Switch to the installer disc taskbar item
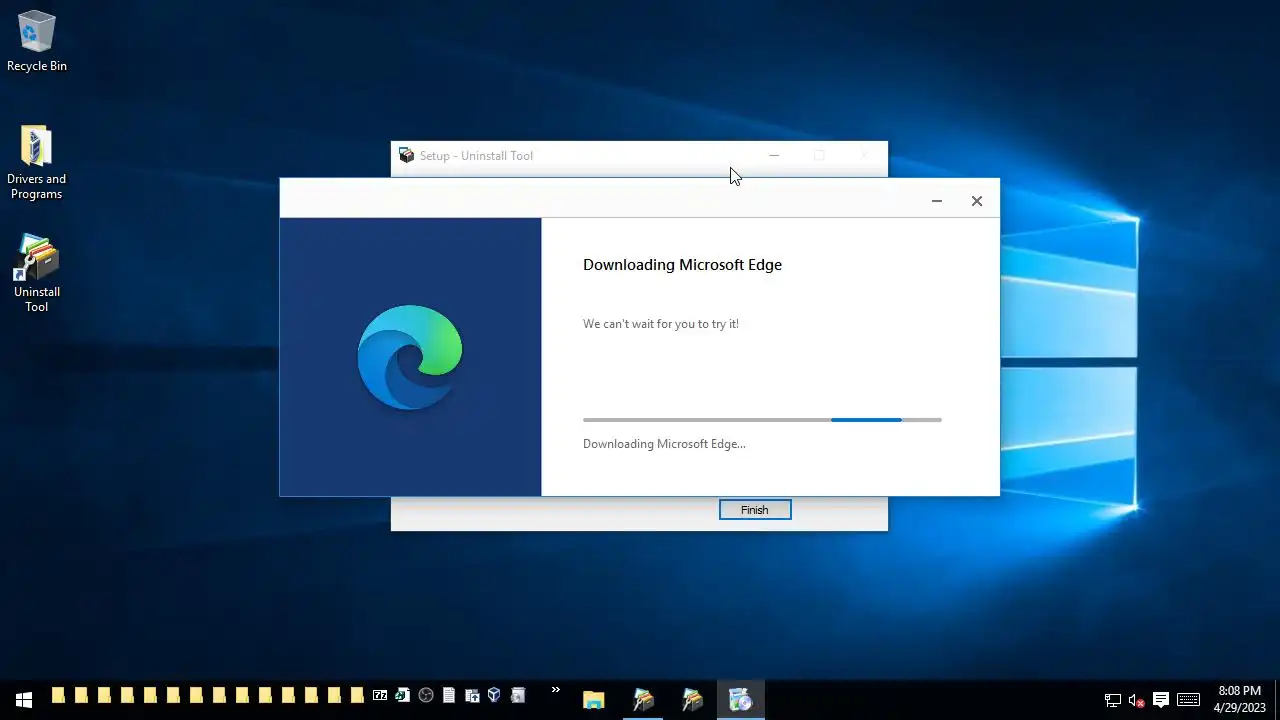The image size is (1280, 720). [741, 699]
